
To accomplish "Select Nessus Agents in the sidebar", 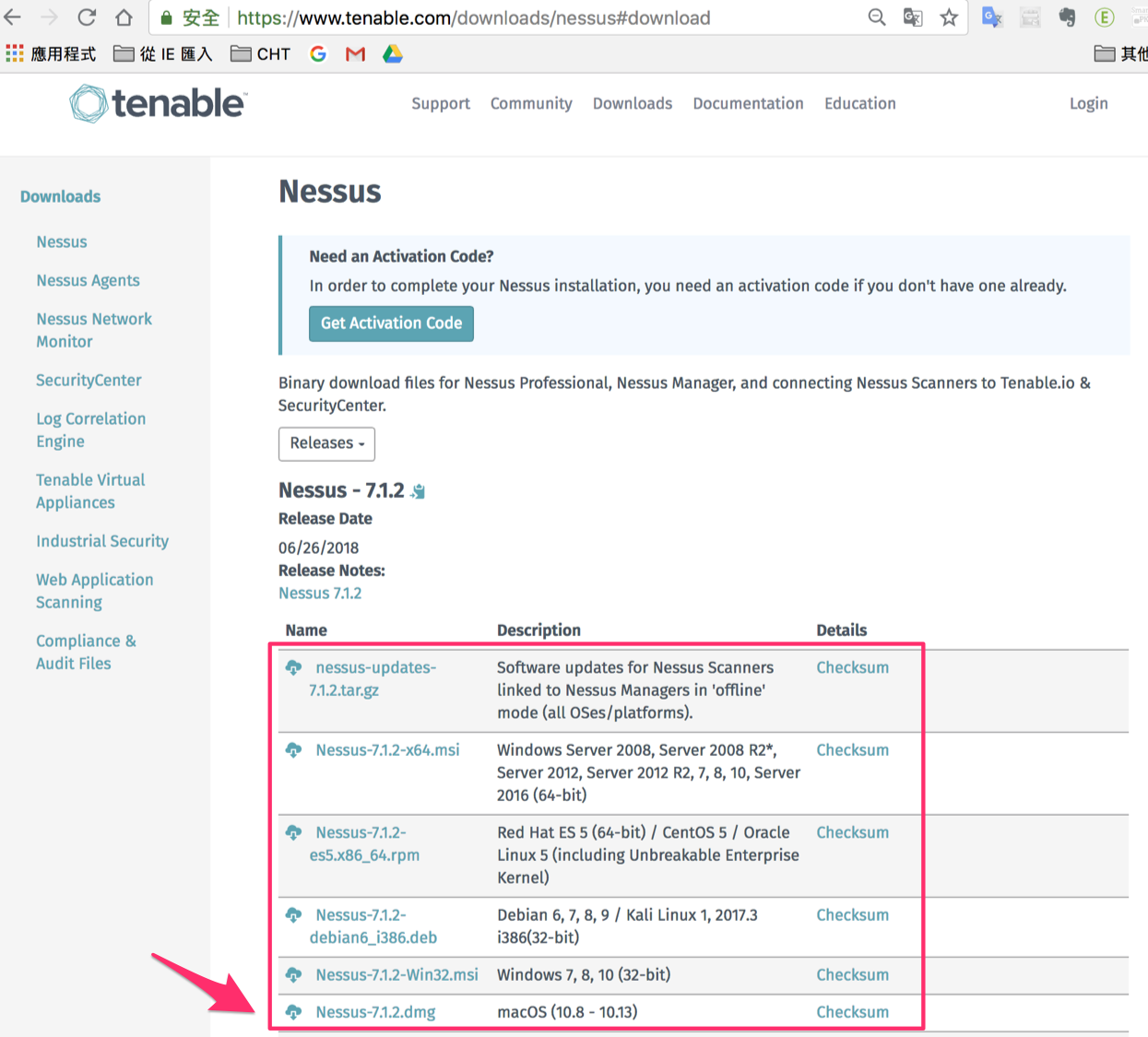I will (88, 280).
